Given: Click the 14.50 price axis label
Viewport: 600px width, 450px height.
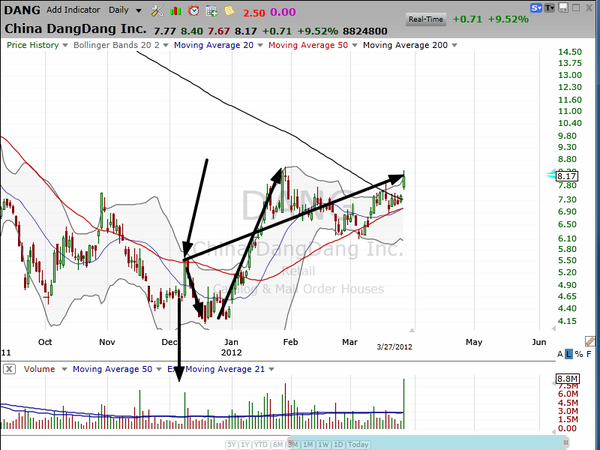Looking at the screenshot, I should 570,52.
